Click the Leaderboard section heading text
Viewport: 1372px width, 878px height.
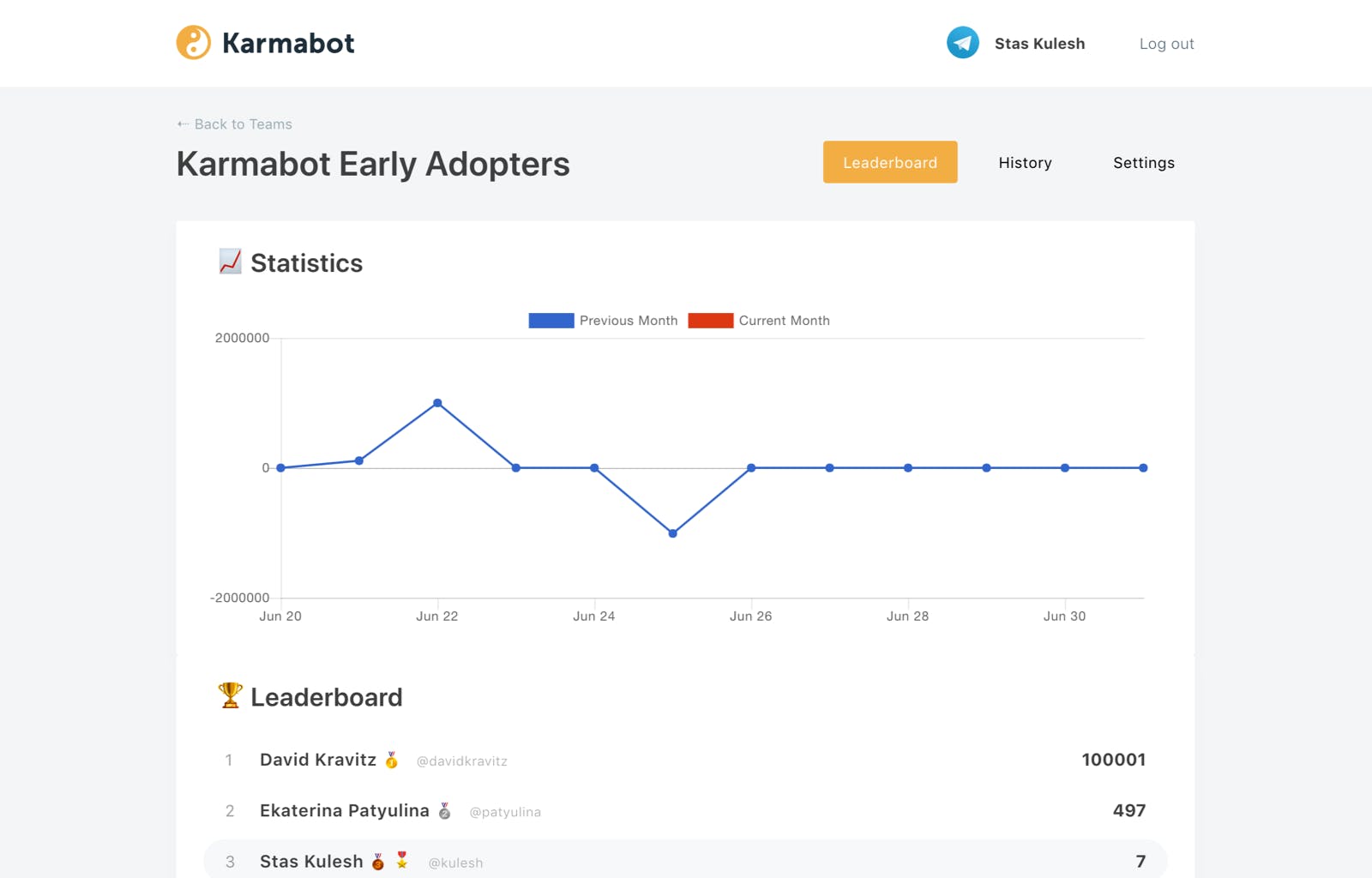tap(327, 697)
